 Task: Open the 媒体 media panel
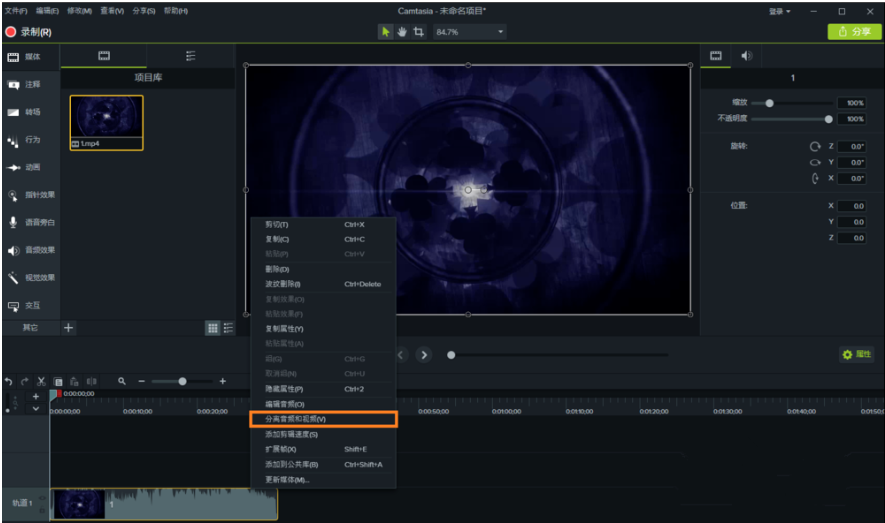pyautogui.click(x=31, y=57)
